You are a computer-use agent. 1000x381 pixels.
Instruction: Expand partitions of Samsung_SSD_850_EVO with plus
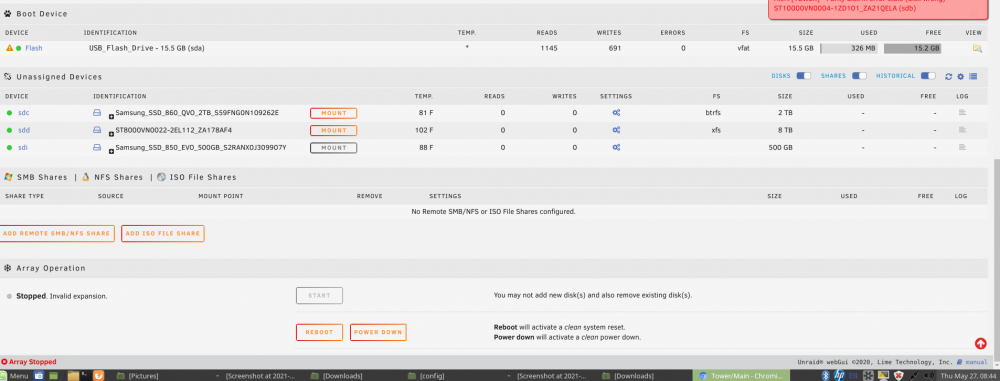[112, 151]
